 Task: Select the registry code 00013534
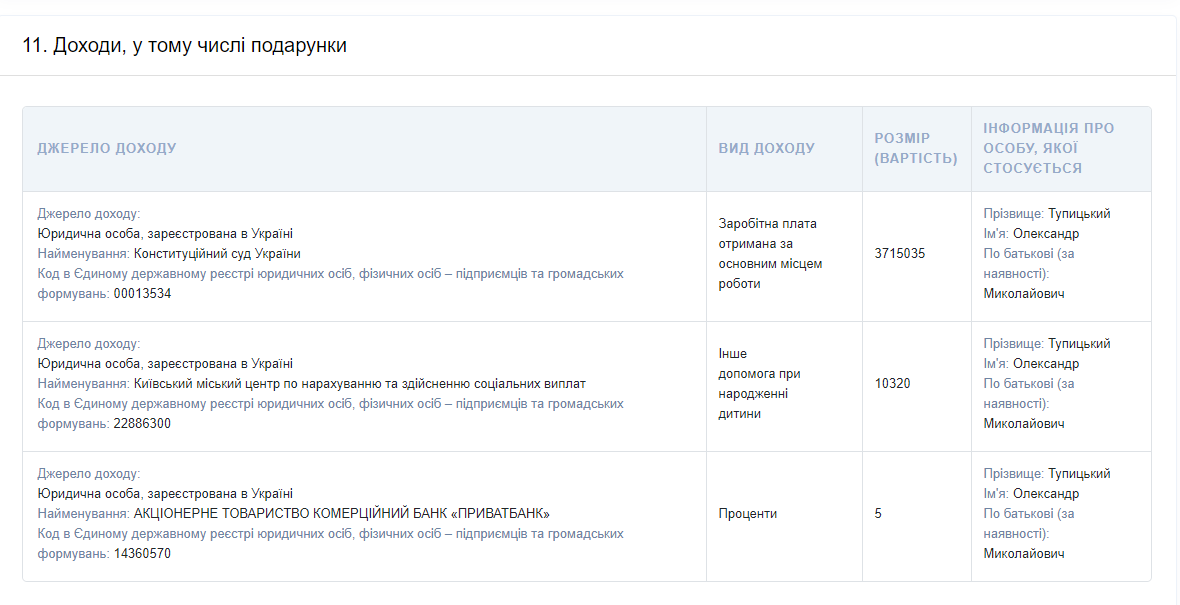coord(142,294)
